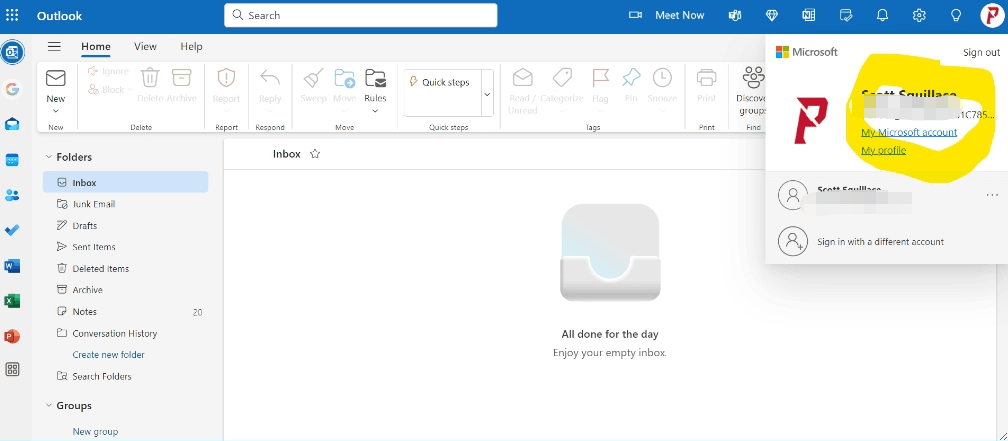This screenshot has width=1008, height=441.
Task: Click Print in the ribbon
Action: tap(706, 86)
